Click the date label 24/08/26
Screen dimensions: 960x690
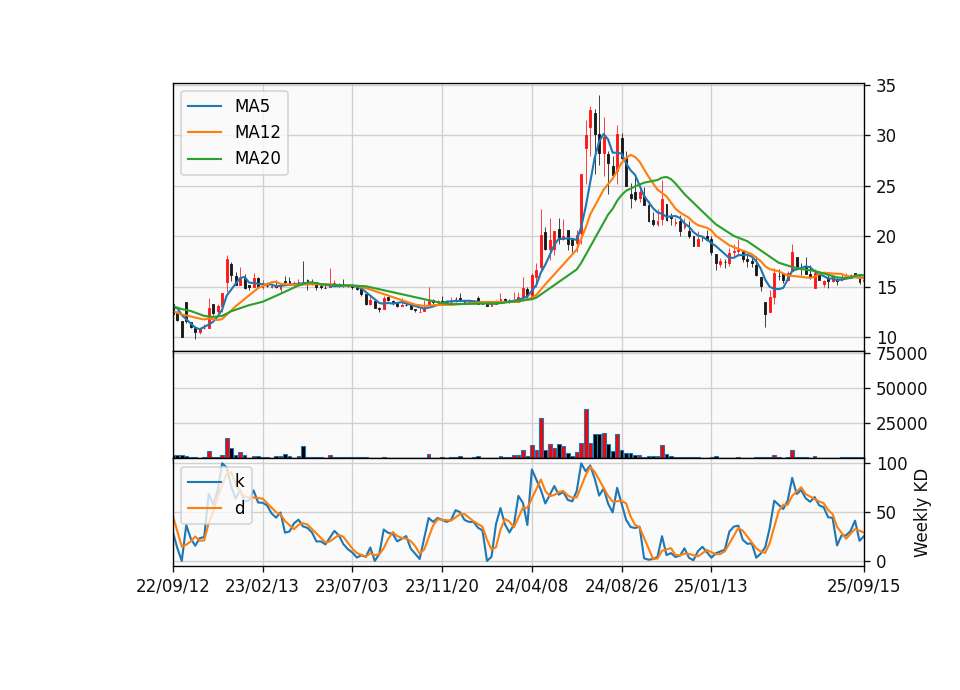[x=621, y=587]
